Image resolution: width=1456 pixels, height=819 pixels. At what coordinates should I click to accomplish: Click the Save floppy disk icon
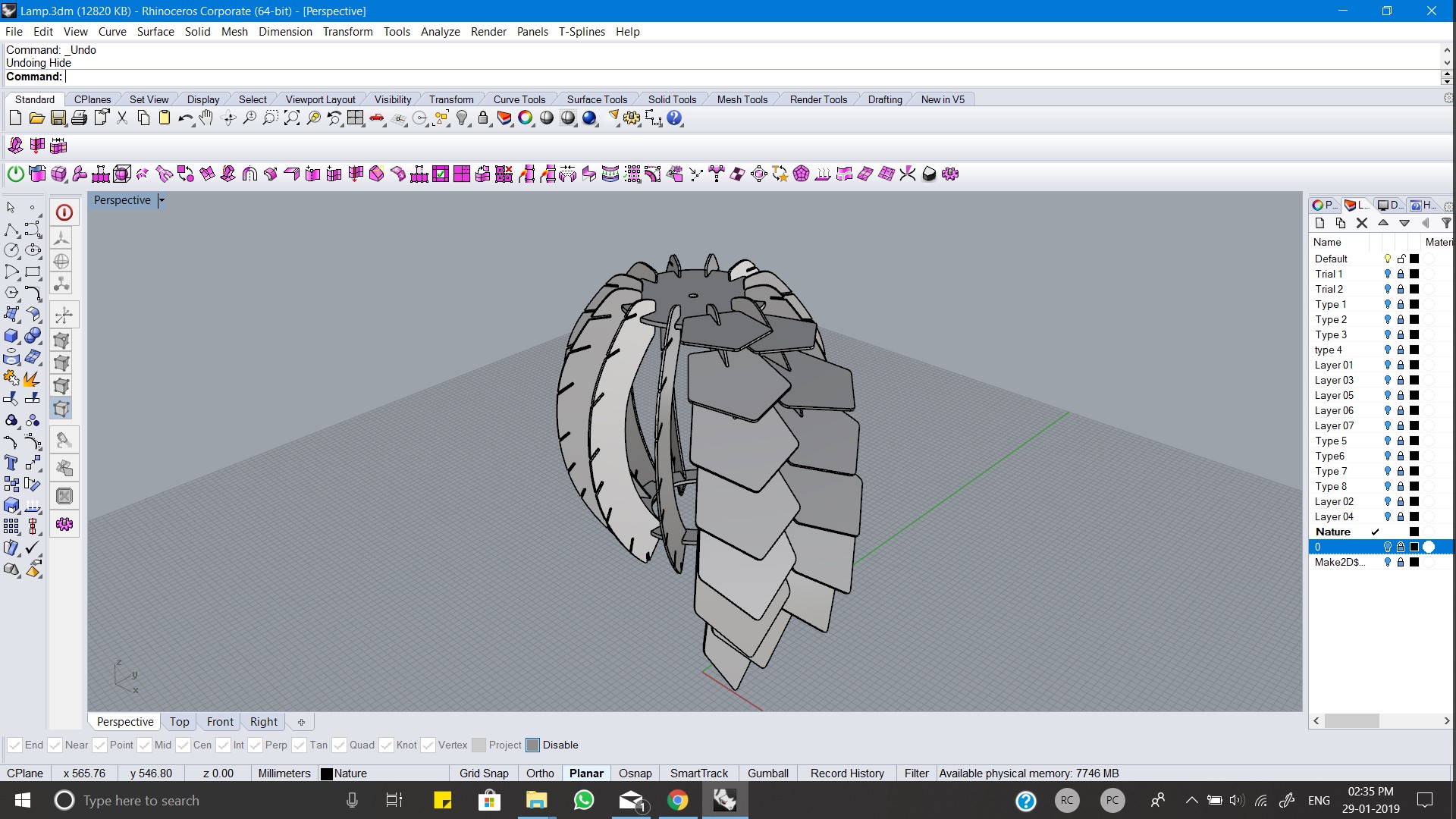point(58,118)
